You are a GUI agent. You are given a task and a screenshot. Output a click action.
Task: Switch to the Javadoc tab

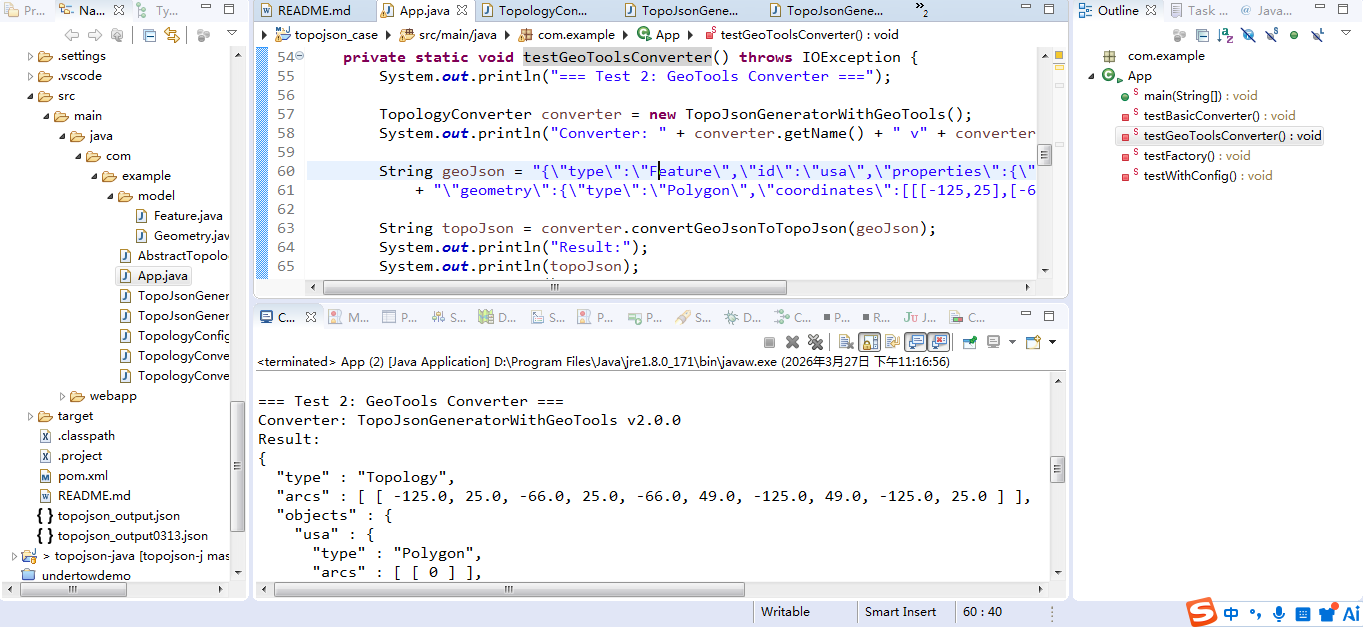tap(1267, 11)
